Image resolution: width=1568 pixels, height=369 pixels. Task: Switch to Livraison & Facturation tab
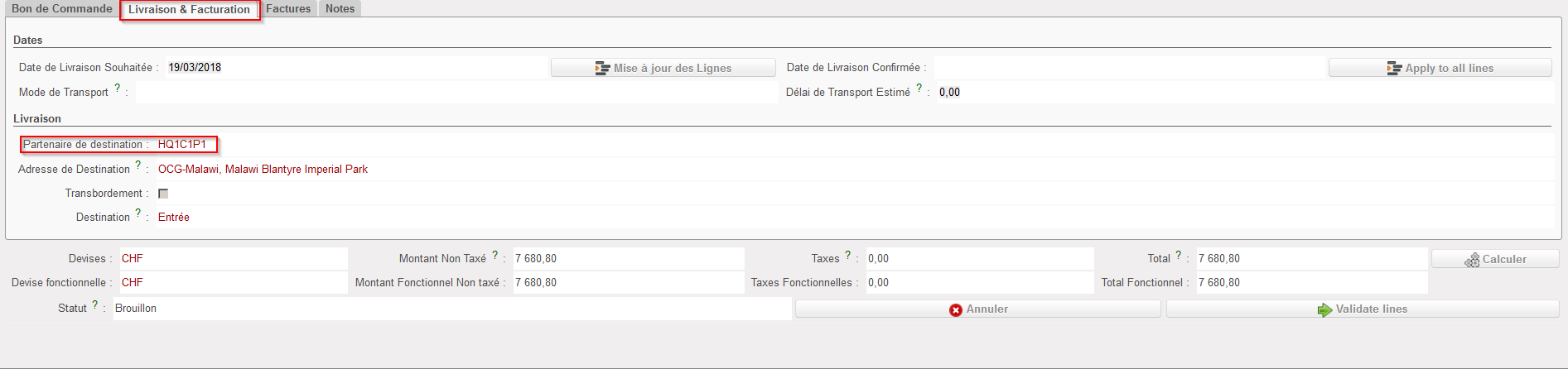[189, 10]
